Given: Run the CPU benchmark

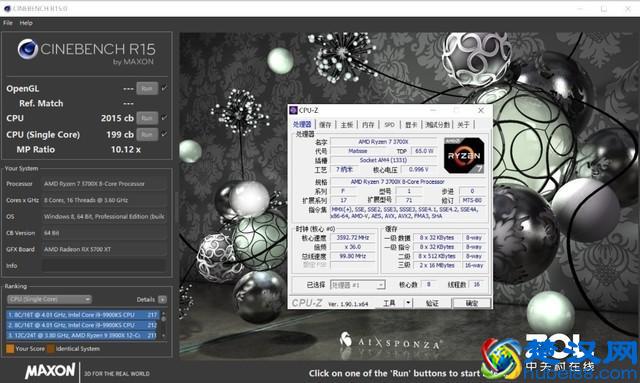Looking at the screenshot, I should tap(147, 118).
